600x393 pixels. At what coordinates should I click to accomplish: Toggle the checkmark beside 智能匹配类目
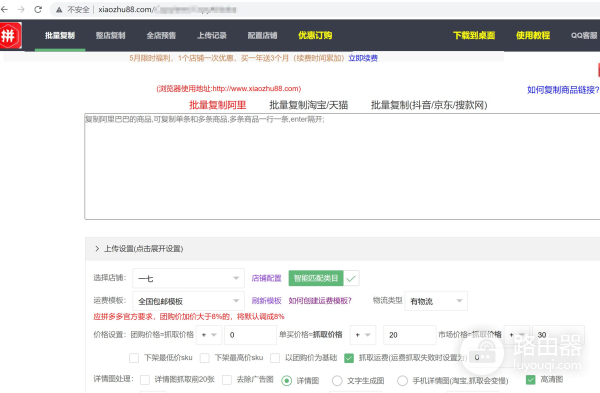pos(351,279)
